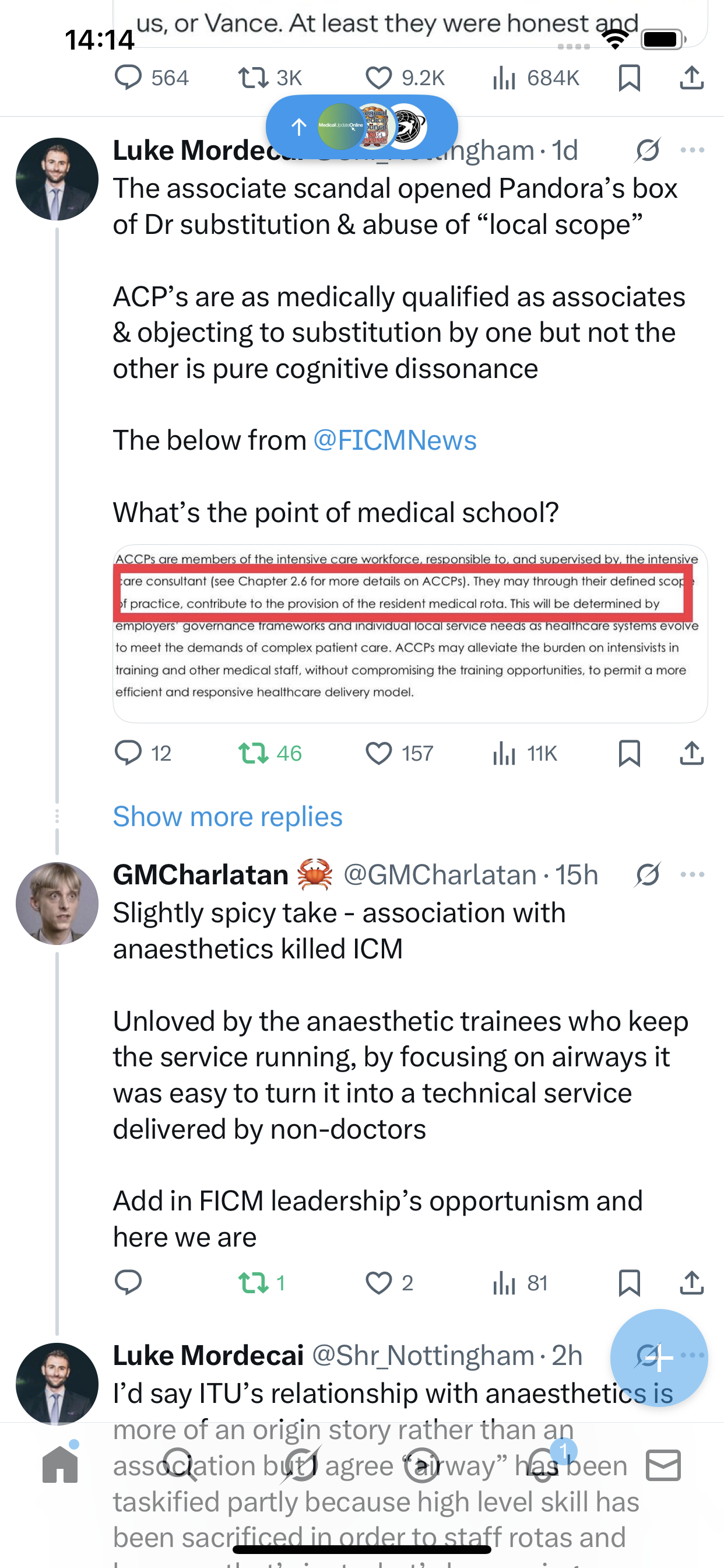Open GMCharlatan's profile picture
724x1568 pixels.
click(x=57, y=904)
